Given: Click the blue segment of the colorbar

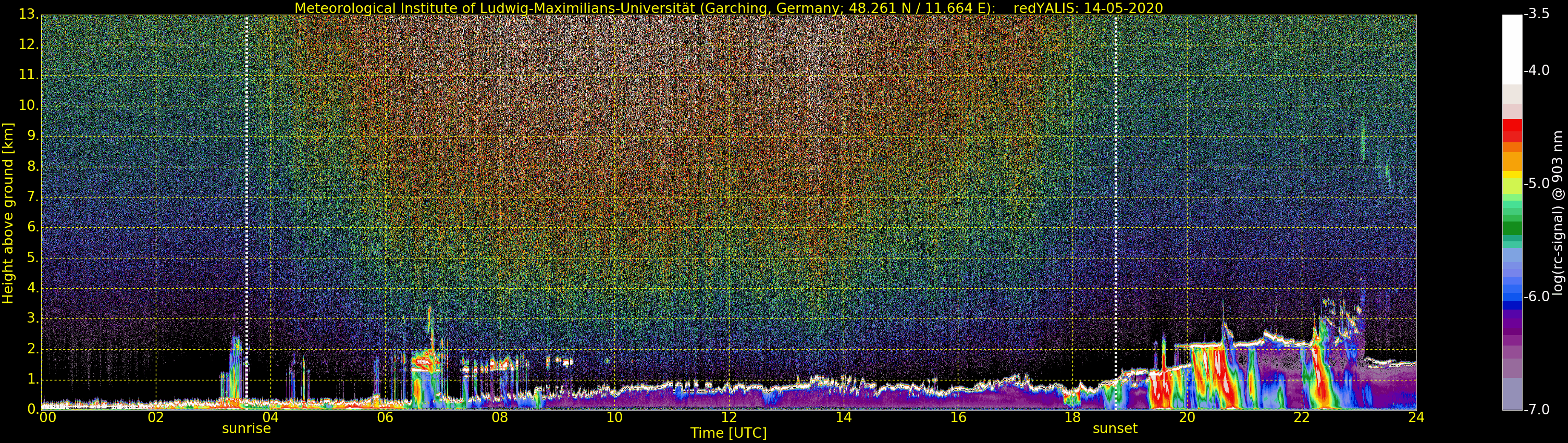Looking at the screenshot, I should pyautogui.click(x=1512, y=297).
